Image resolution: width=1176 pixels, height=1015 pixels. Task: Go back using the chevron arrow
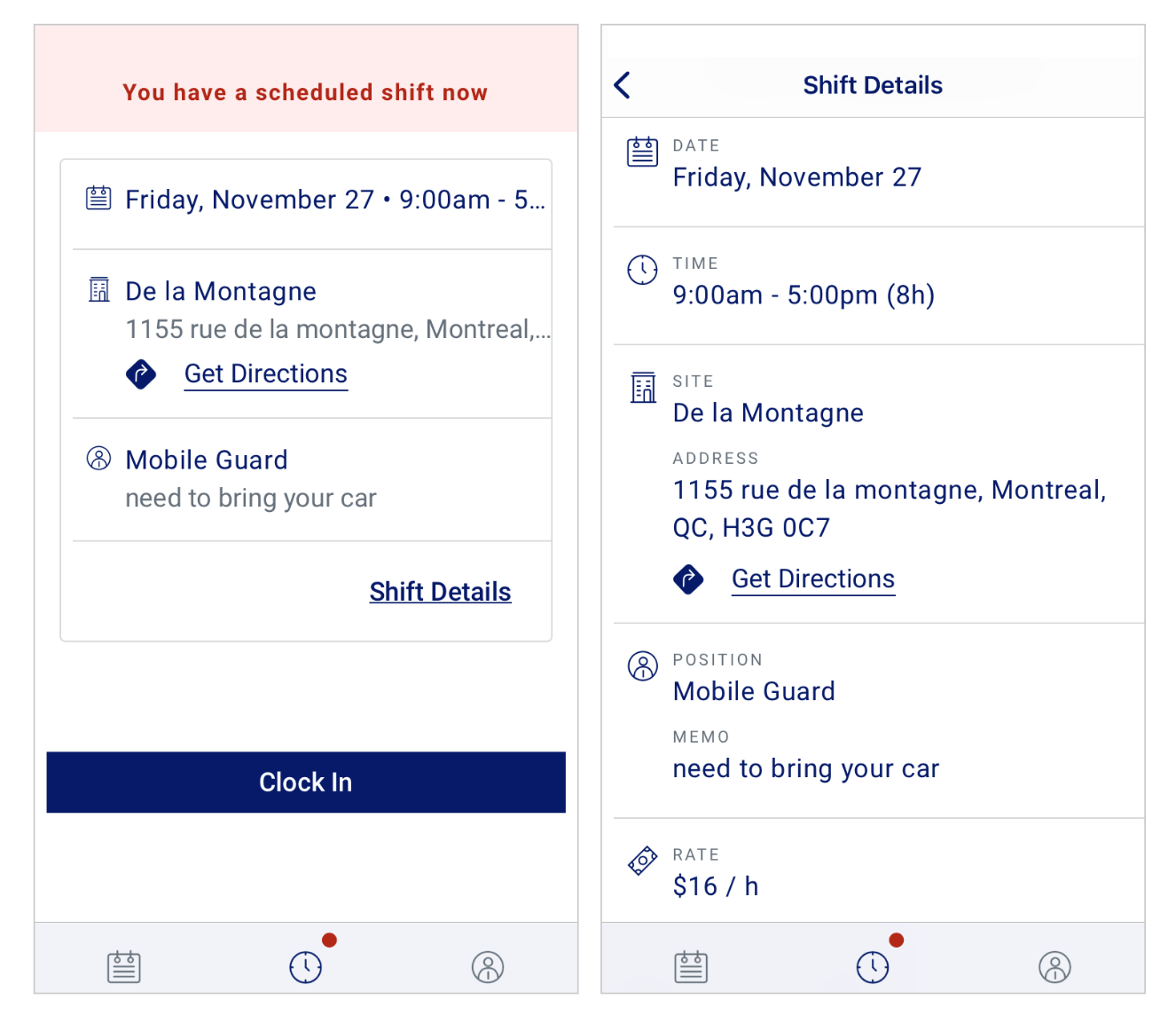(622, 84)
